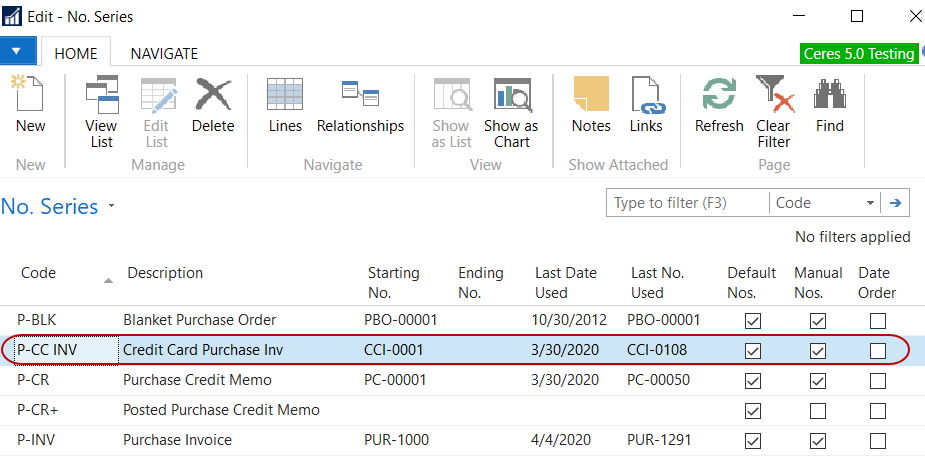The height and width of the screenshot is (457, 925).
Task: Select the HOME ribbon tab
Action: click(76, 54)
